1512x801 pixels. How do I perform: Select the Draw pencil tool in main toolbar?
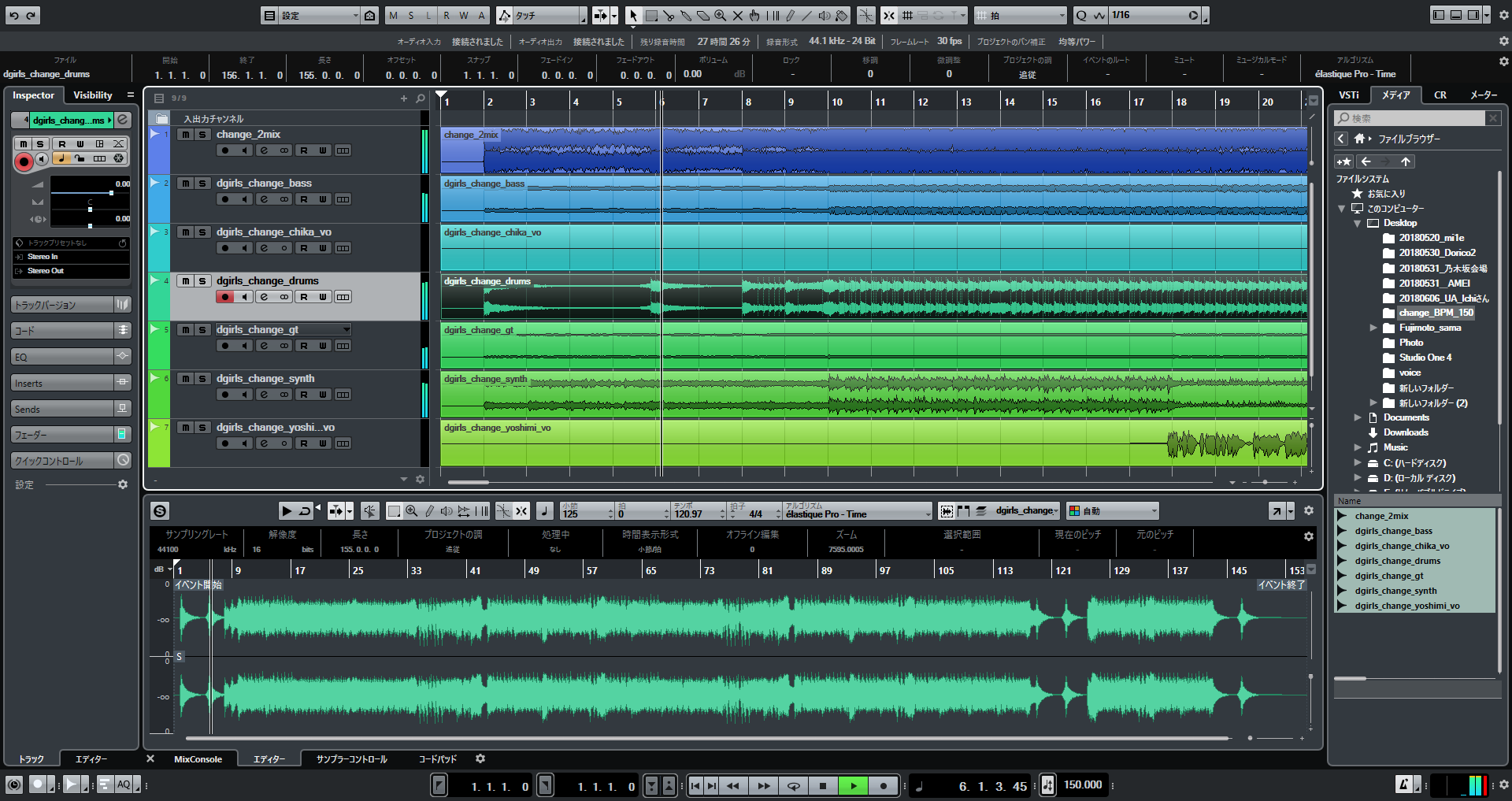(x=790, y=15)
